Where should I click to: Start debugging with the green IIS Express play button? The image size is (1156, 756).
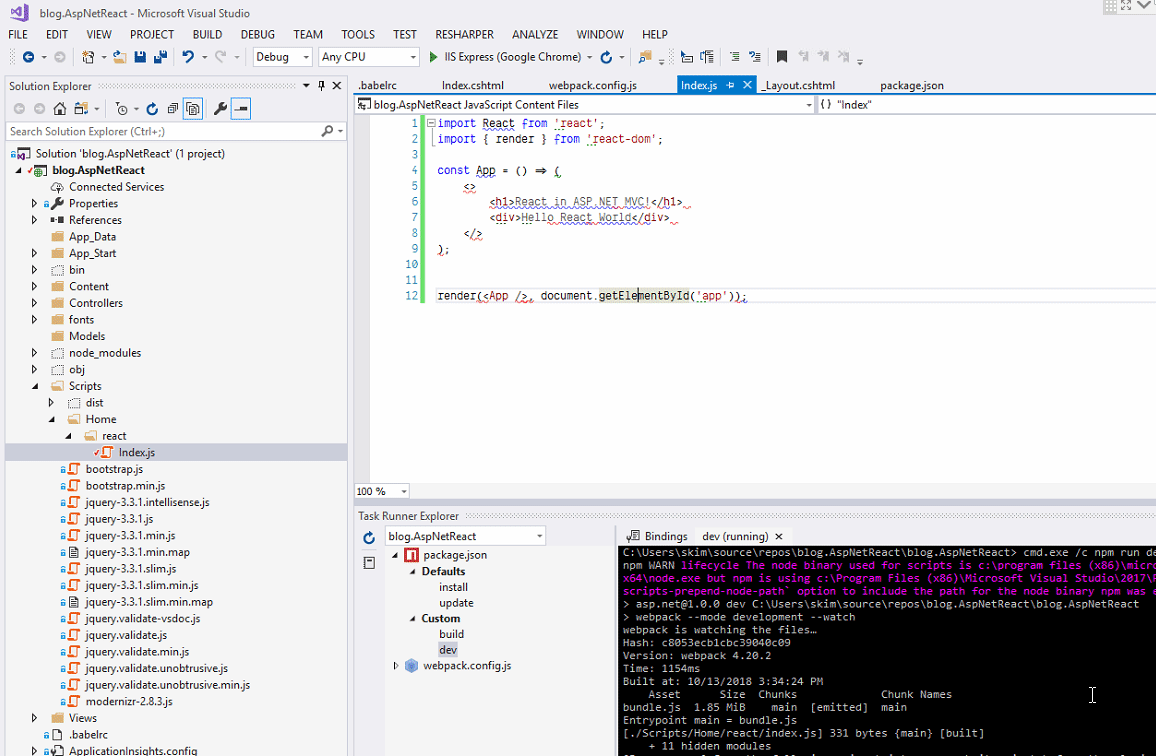click(x=433, y=57)
